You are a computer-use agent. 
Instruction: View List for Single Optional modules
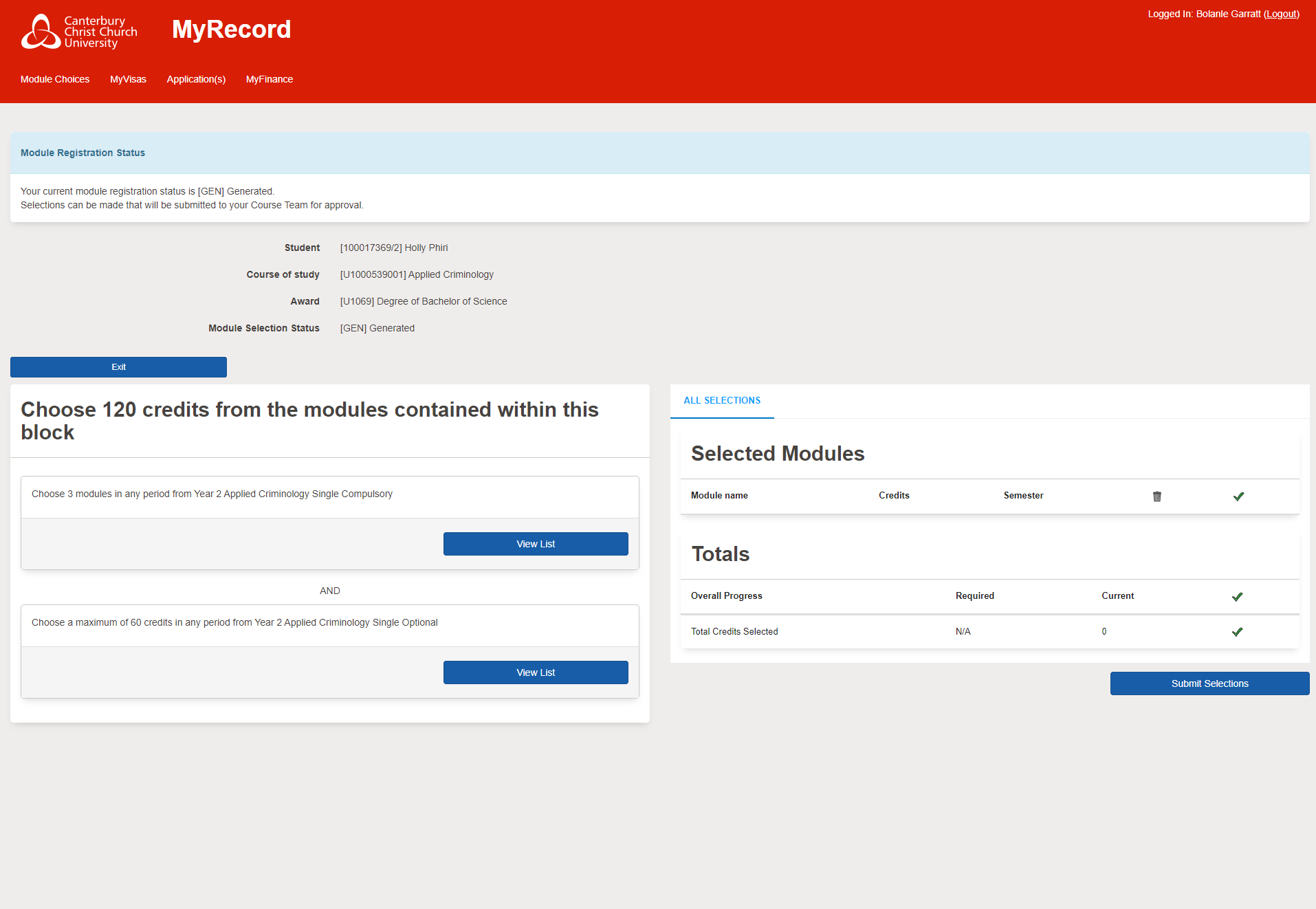click(536, 672)
